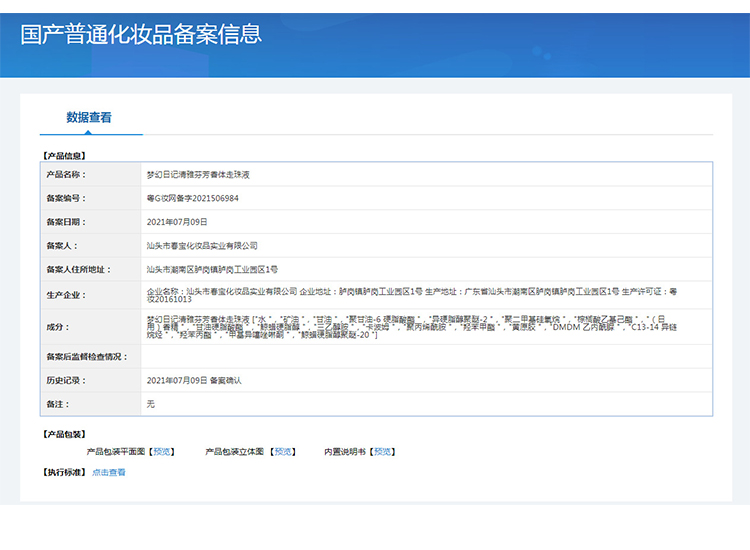Click 点击查看 next to 执行标准

click(x=109, y=472)
